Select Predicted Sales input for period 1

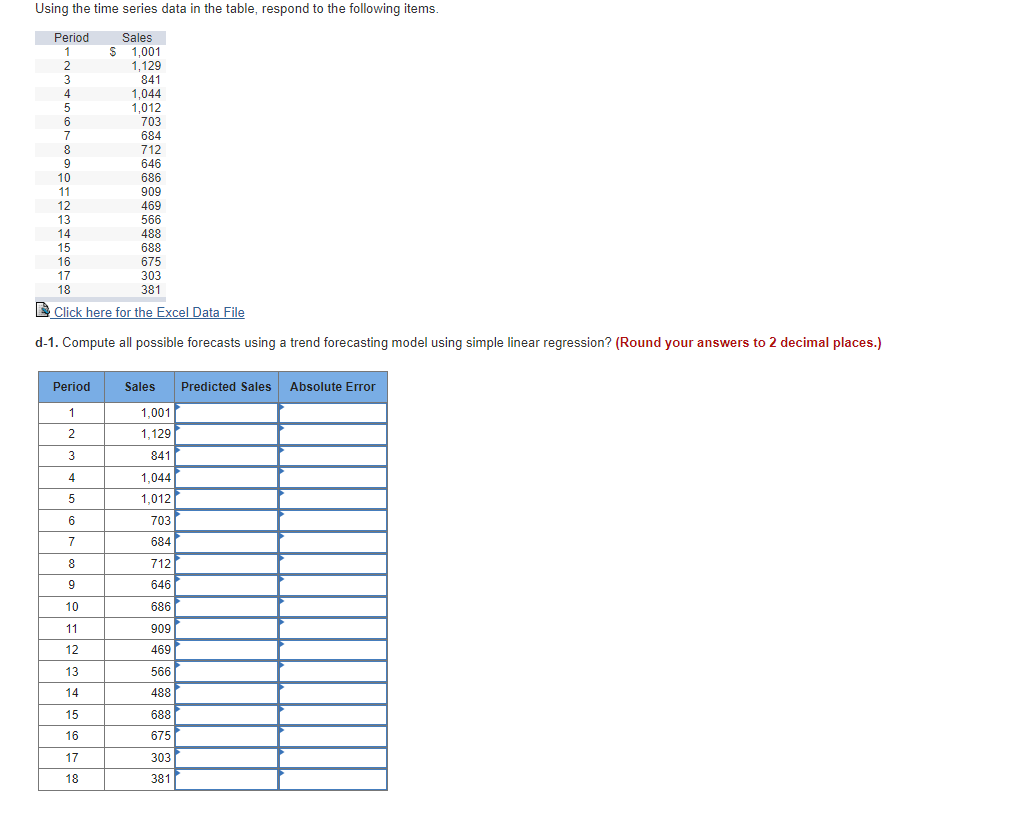pos(227,413)
